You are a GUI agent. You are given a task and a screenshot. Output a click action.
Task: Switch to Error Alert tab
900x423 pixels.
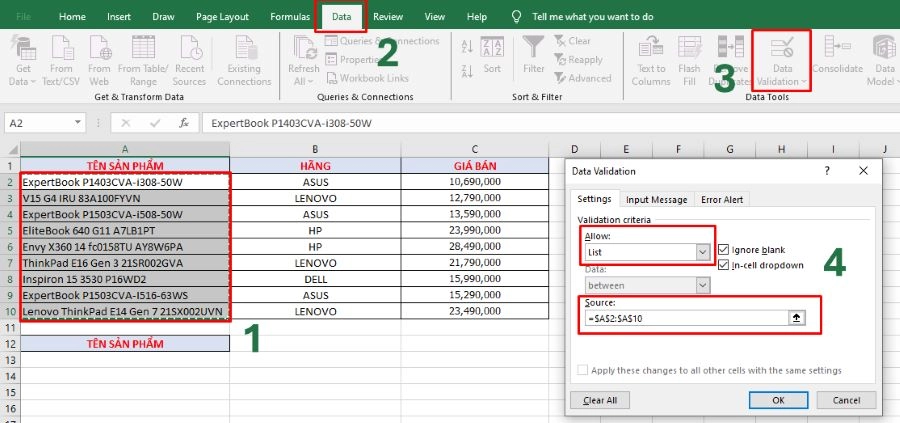coord(722,199)
